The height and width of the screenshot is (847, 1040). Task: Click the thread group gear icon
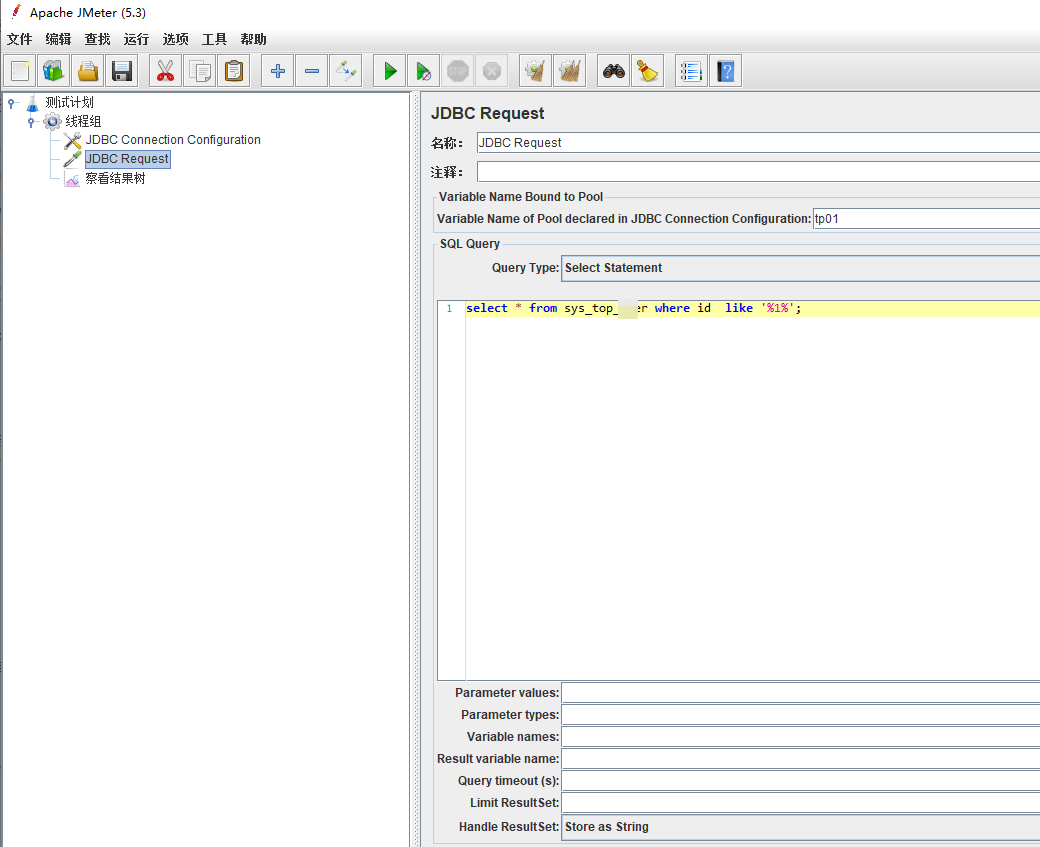[x=52, y=121]
